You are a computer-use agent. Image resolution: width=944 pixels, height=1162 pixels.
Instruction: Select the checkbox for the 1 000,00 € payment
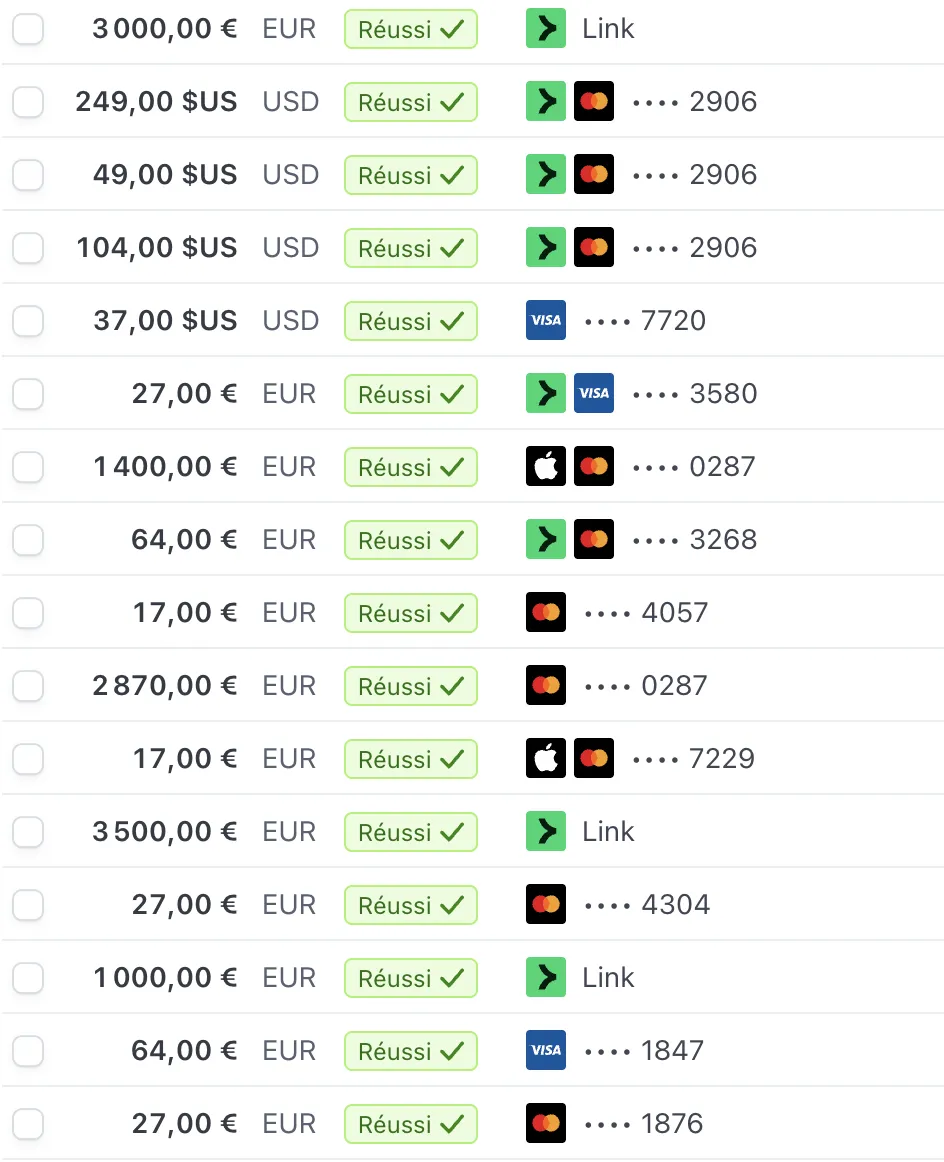pos(28,977)
